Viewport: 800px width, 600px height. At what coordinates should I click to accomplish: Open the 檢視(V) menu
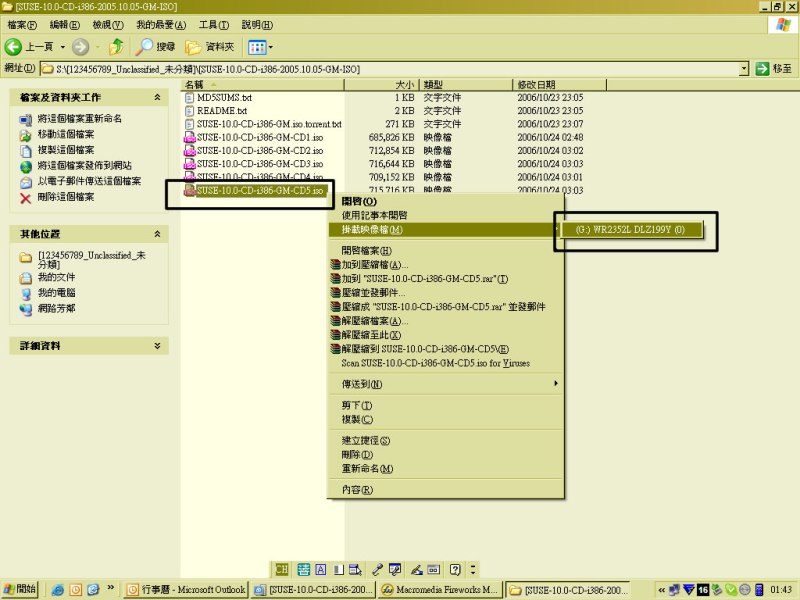pyautogui.click(x=108, y=24)
